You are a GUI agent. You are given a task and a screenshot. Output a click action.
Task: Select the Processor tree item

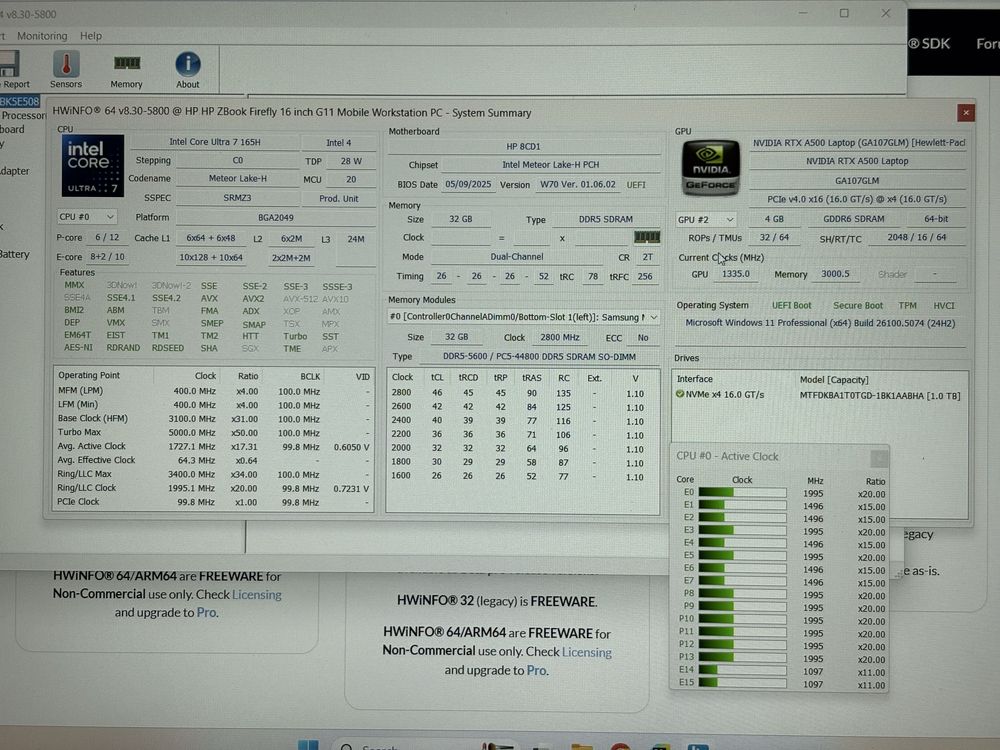tap(23, 115)
